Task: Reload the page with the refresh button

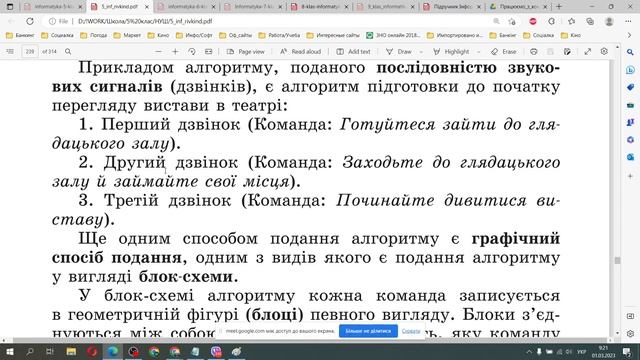Action: (x=30, y=21)
